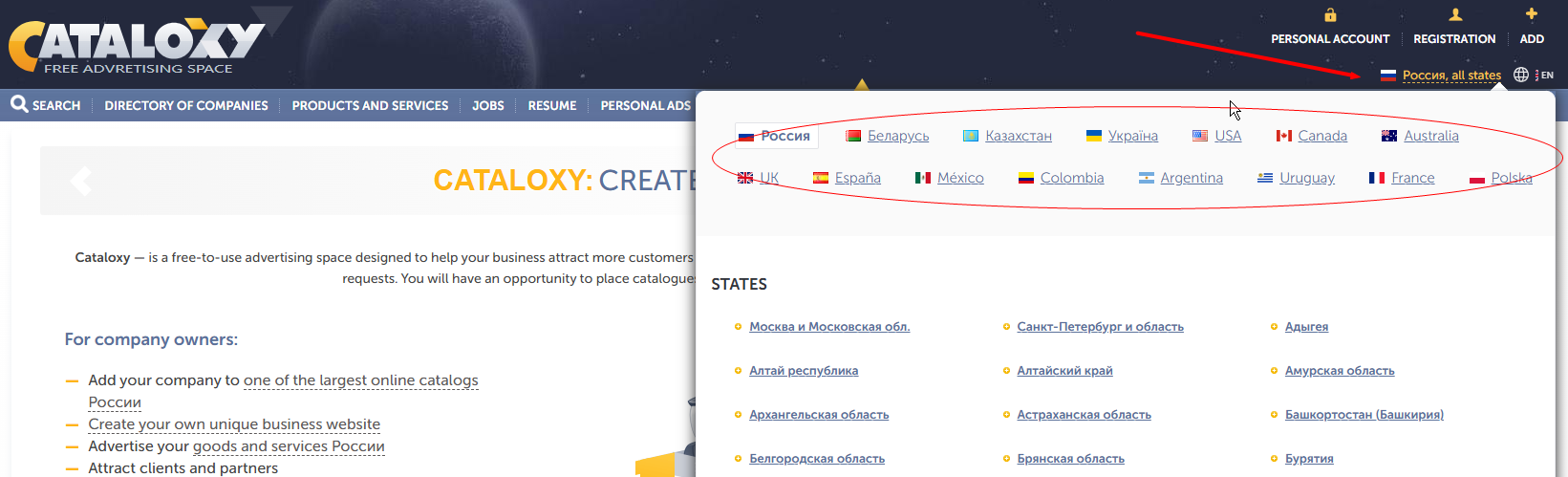
Task: Click the Argentina flag icon
Action: (x=1147, y=178)
